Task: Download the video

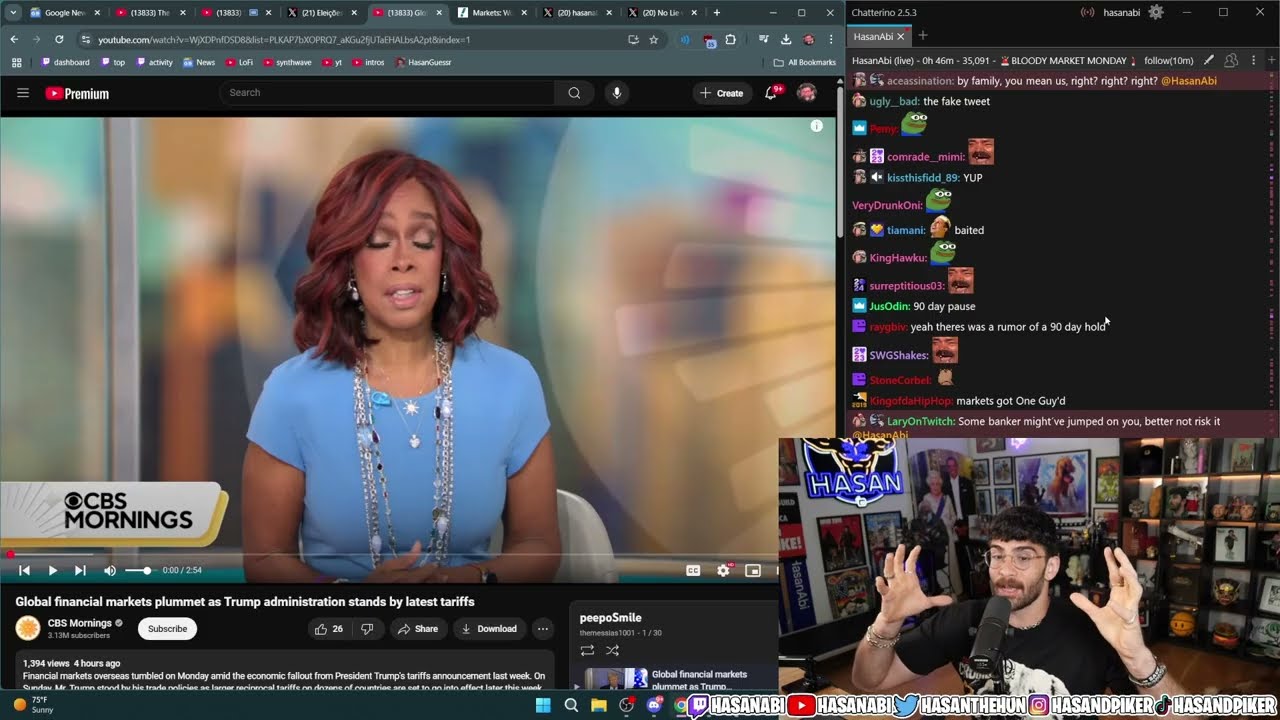Action: (x=488, y=629)
